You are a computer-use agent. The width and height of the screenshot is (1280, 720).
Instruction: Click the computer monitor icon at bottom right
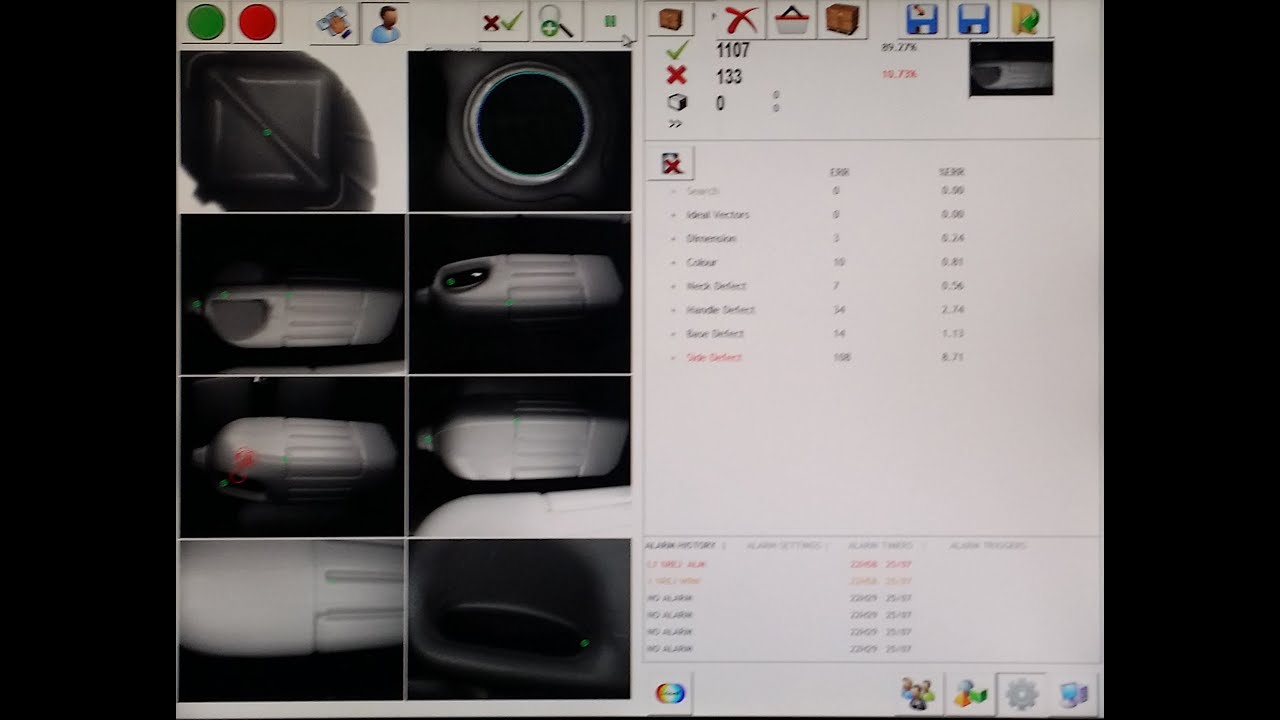pyautogui.click(x=1073, y=692)
